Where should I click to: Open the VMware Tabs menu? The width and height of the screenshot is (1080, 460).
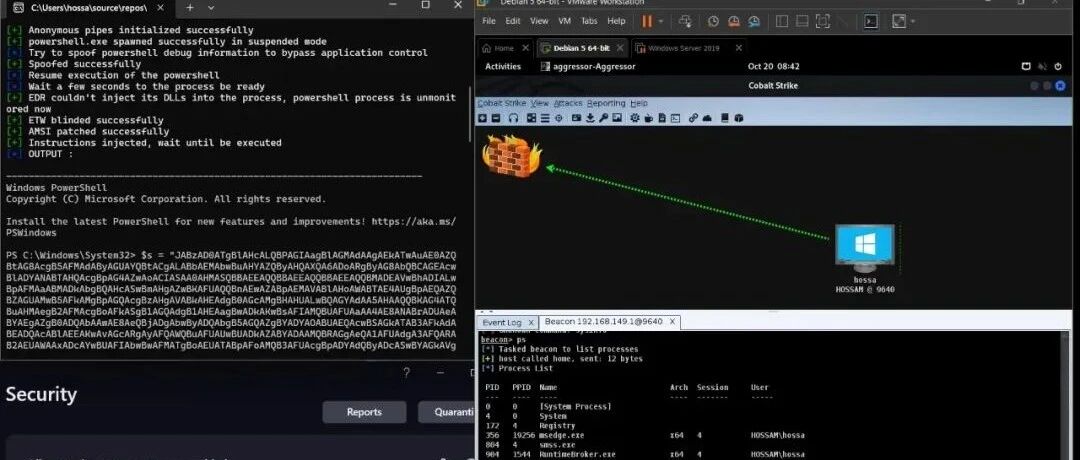click(589, 21)
